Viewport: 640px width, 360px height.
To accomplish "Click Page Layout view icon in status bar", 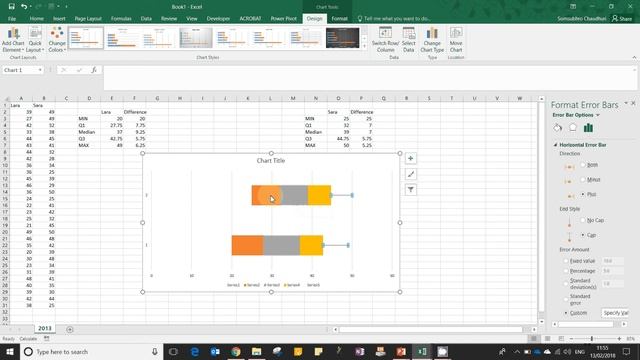I will 547,339.
